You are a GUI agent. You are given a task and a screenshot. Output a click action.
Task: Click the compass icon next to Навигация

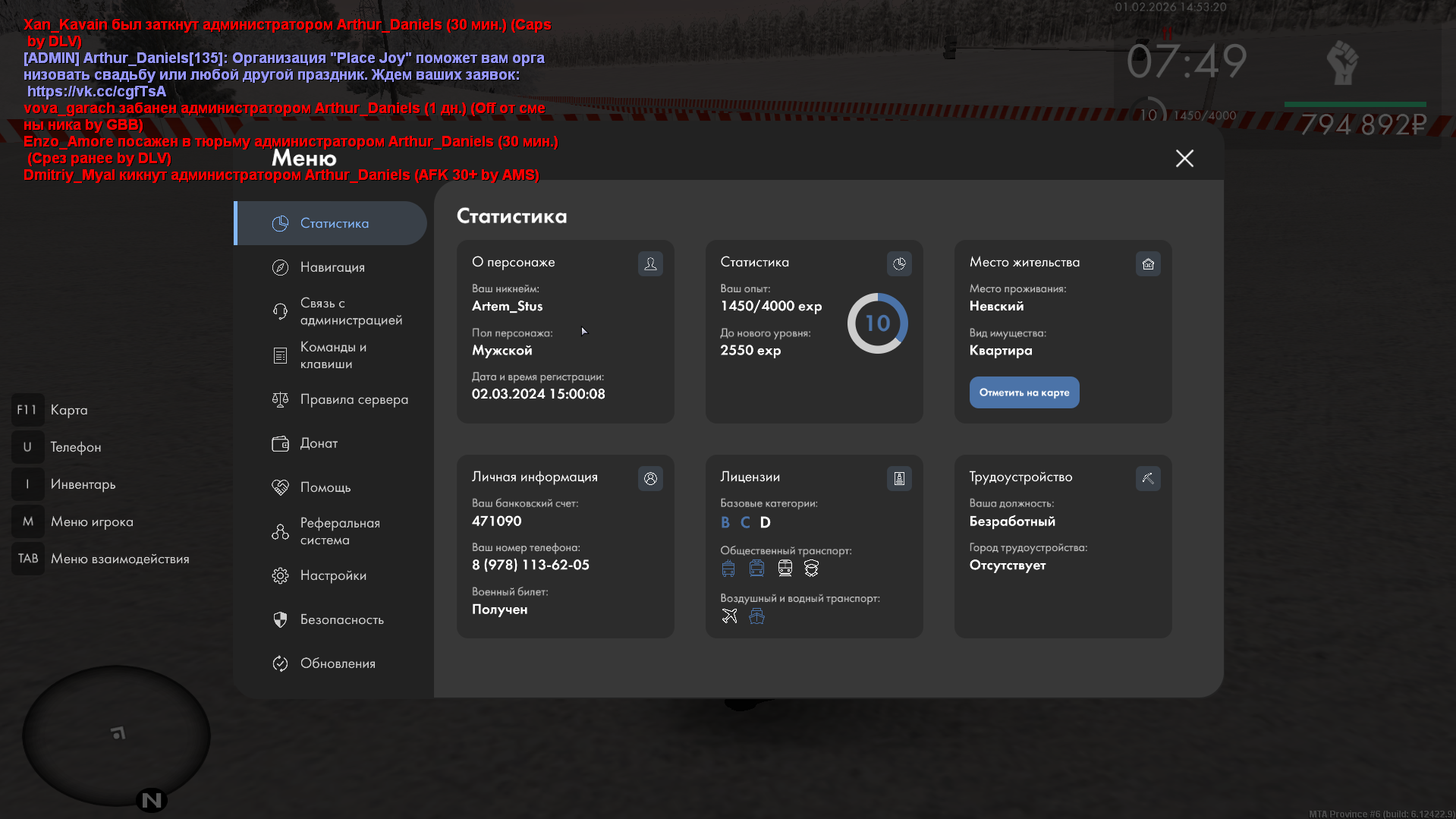click(x=280, y=267)
